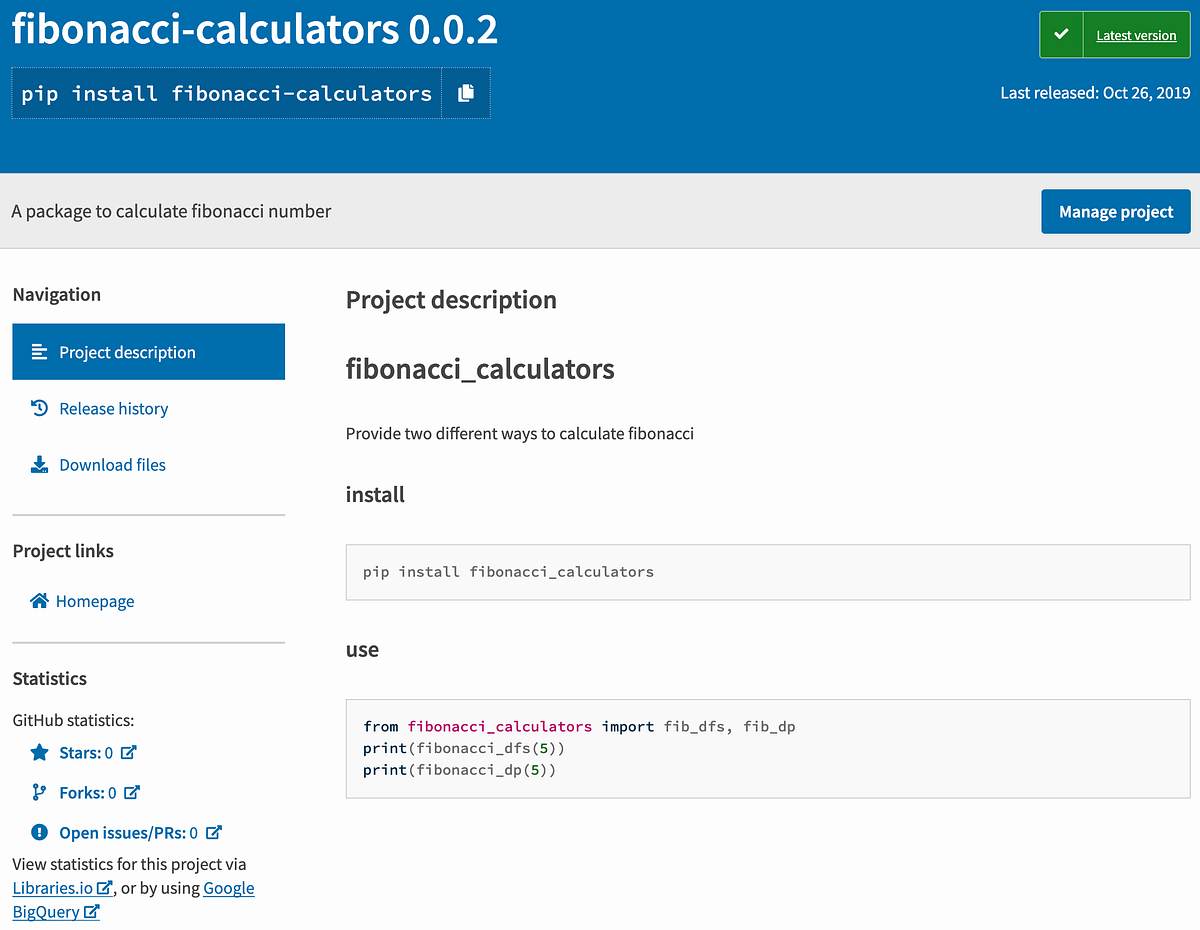Click the list icon beside Project description

pyautogui.click(x=38, y=351)
